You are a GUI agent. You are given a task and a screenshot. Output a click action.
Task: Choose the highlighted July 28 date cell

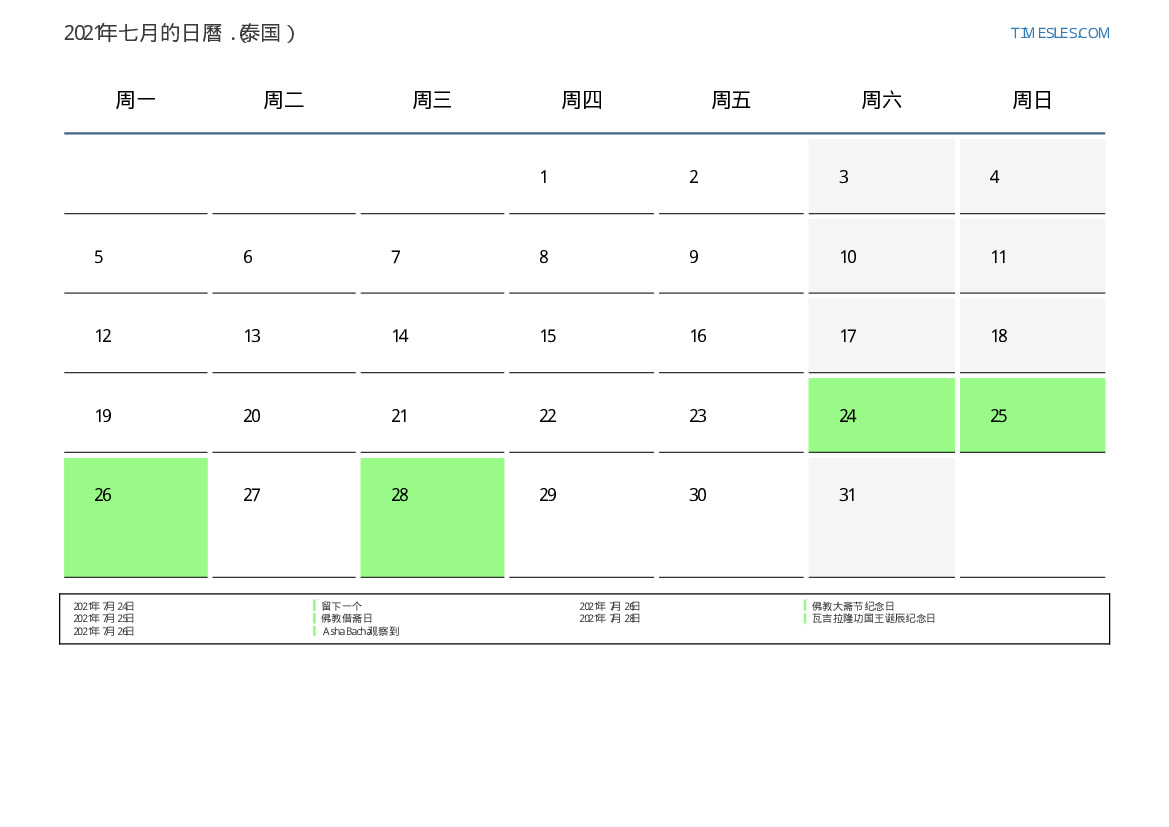coord(432,516)
